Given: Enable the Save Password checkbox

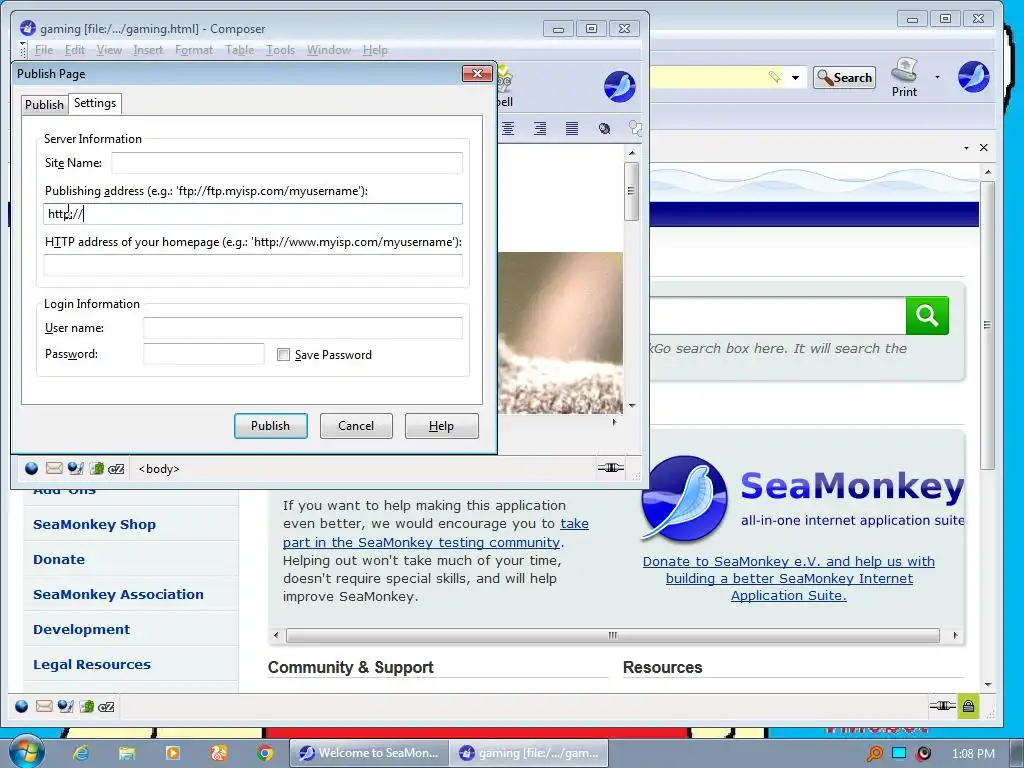Looking at the screenshot, I should 283,355.
